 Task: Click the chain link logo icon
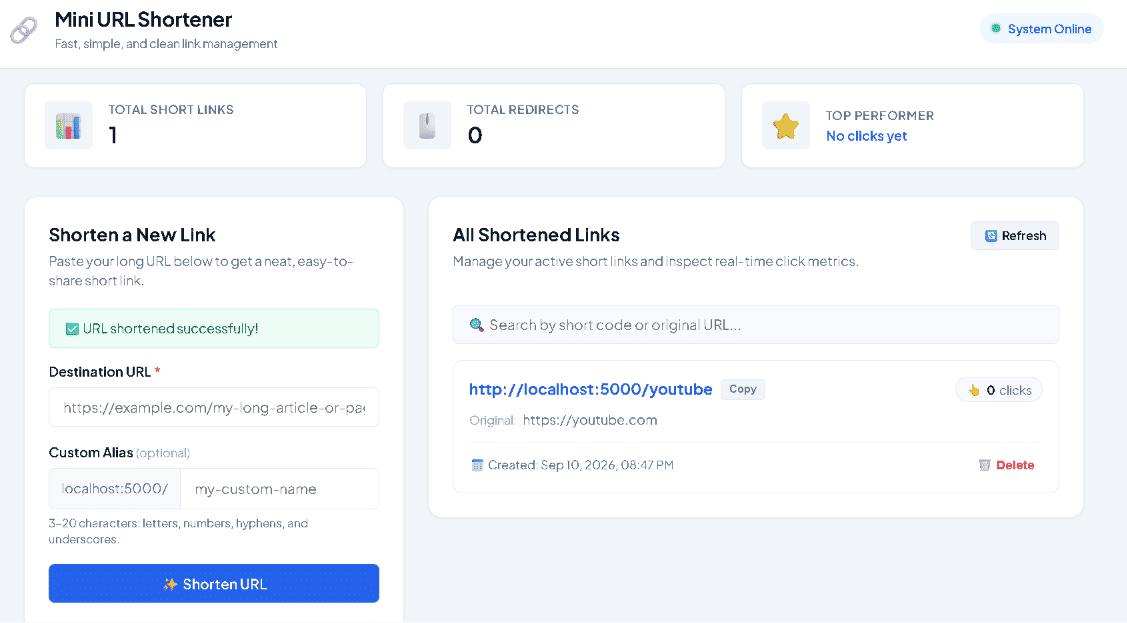(23, 30)
